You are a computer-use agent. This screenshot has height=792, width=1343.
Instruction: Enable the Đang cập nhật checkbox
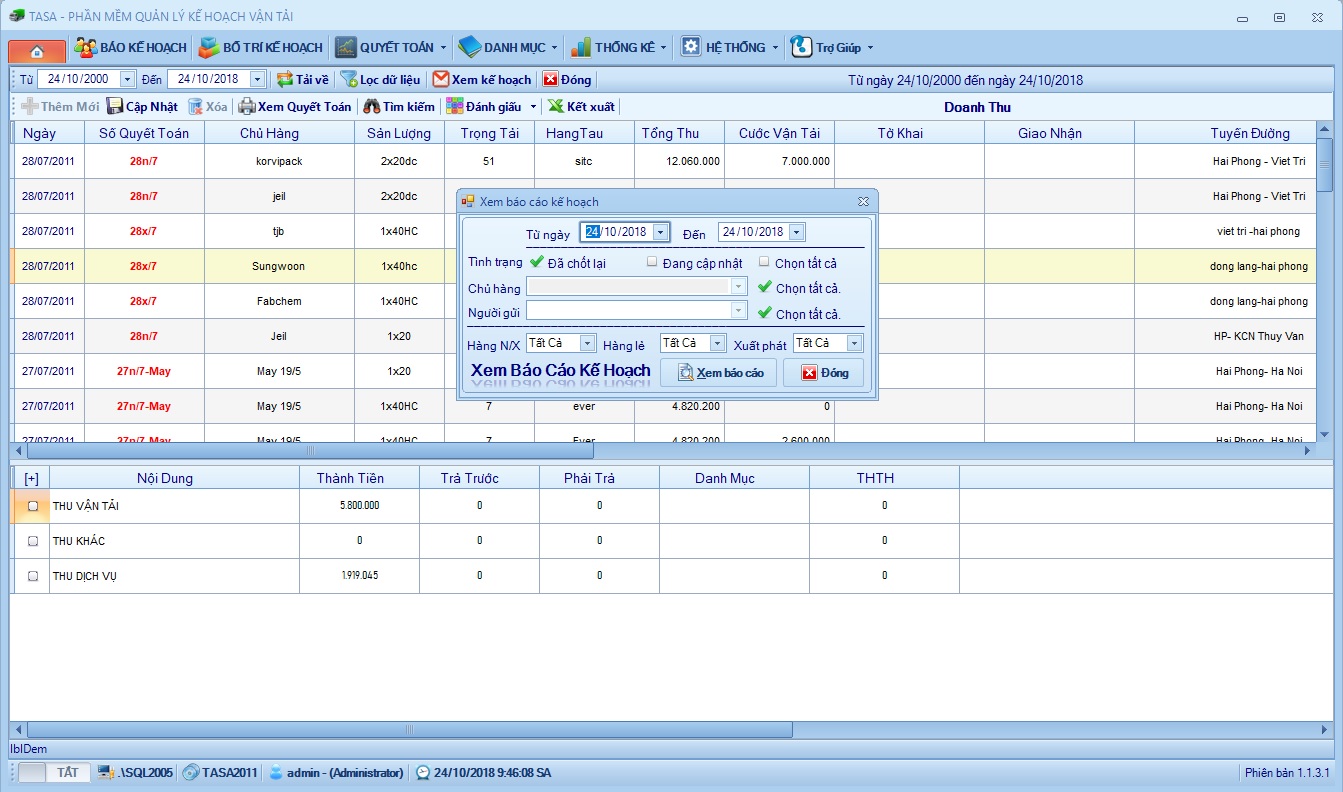[652, 263]
